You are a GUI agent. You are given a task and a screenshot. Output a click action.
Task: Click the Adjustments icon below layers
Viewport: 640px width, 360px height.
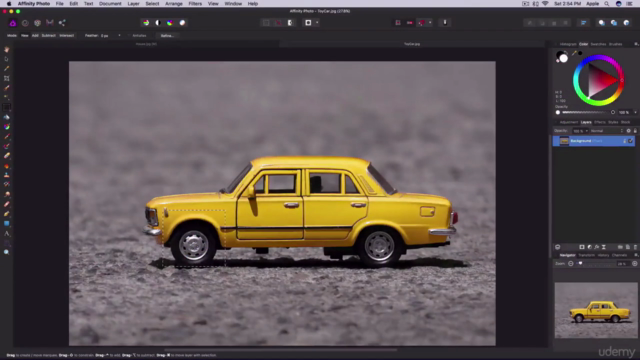(589, 247)
